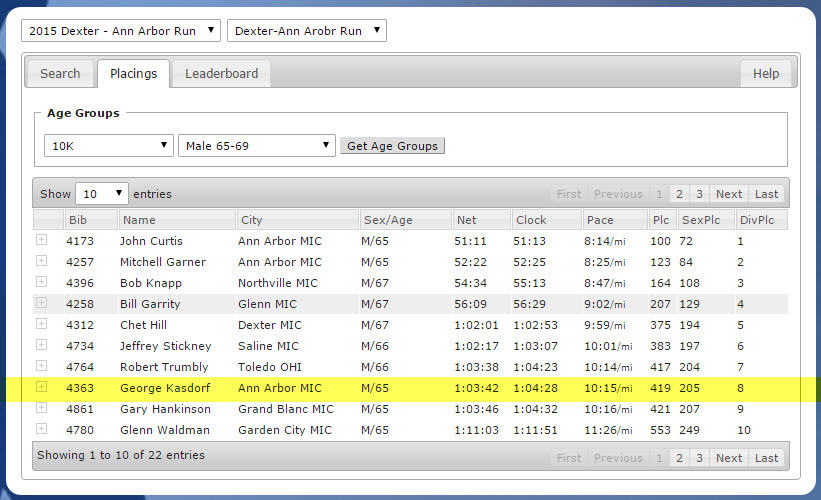Sort table by Pace column header
This screenshot has width=821, height=500.
coord(613,220)
